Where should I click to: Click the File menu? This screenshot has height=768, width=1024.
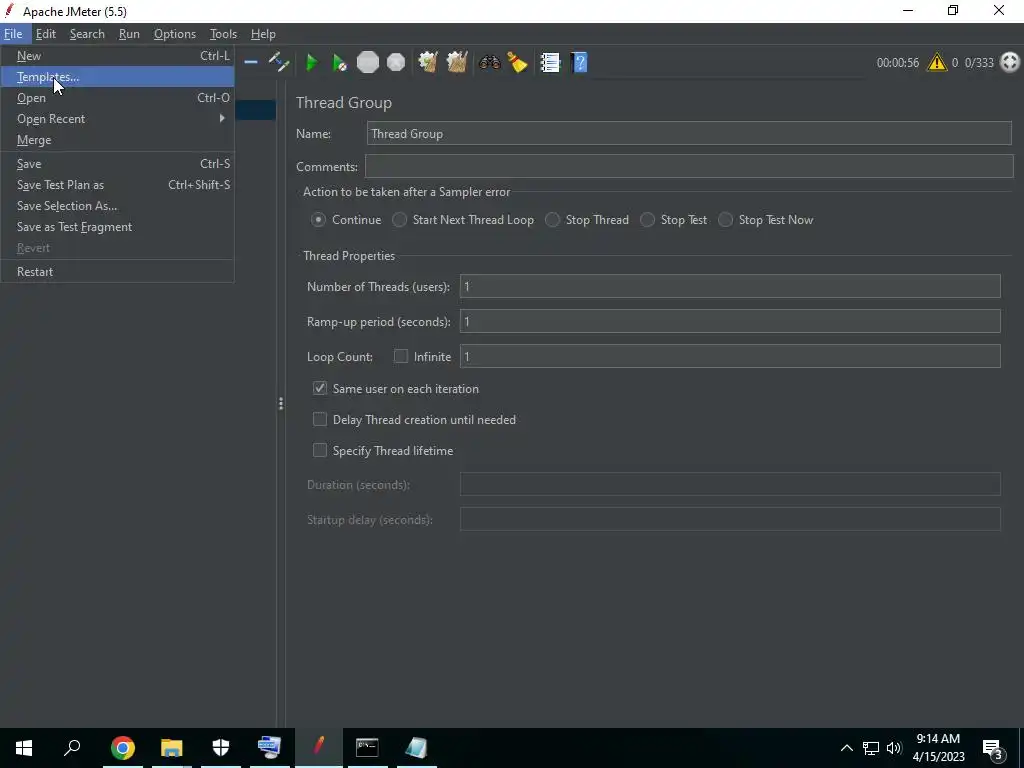tap(13, 34)
